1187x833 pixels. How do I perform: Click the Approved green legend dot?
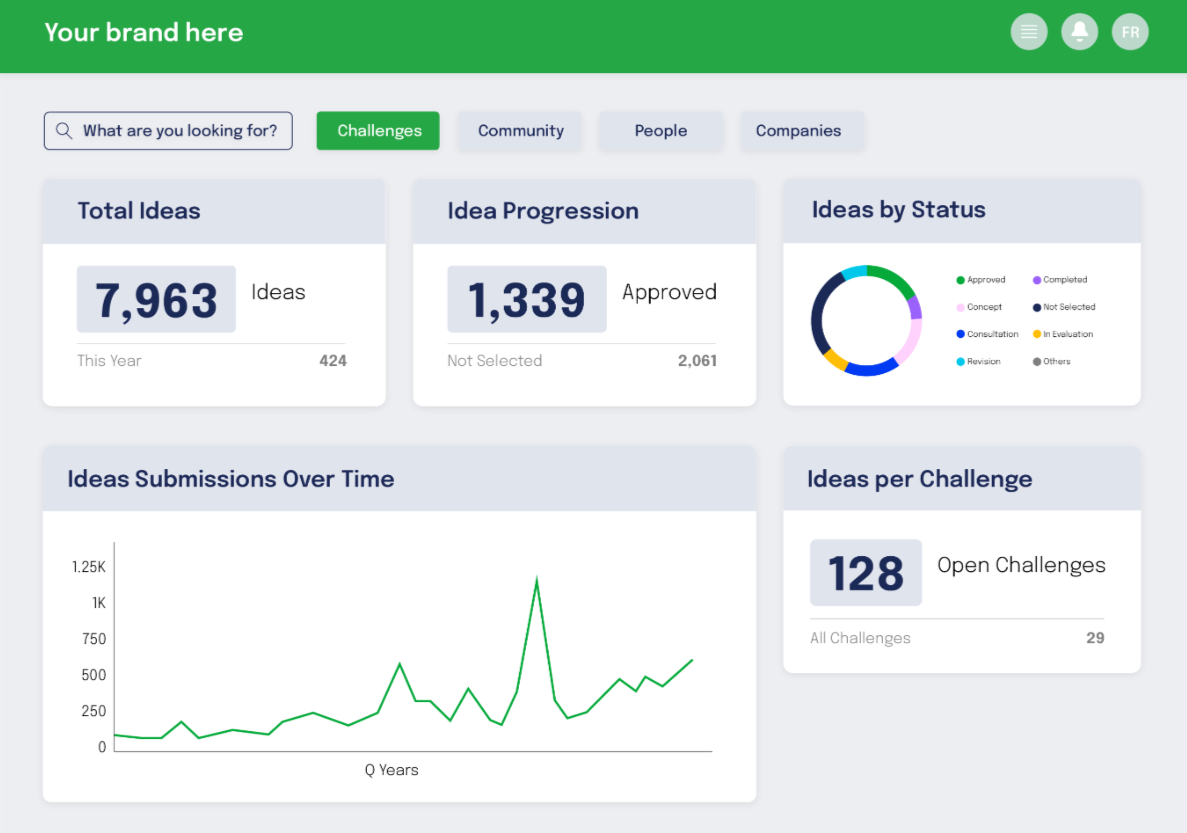961,280
